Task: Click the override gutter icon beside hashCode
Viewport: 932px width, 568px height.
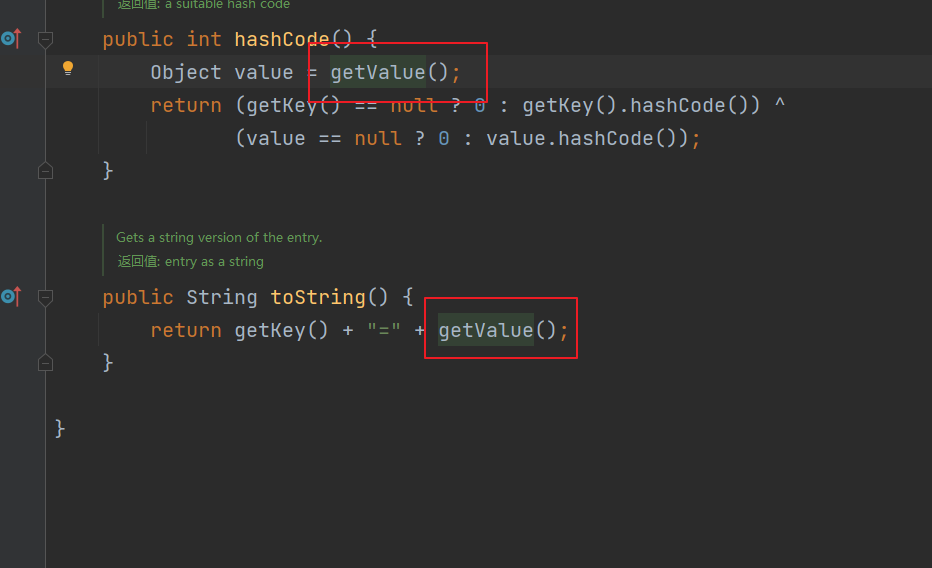Action: coord(11,39)
